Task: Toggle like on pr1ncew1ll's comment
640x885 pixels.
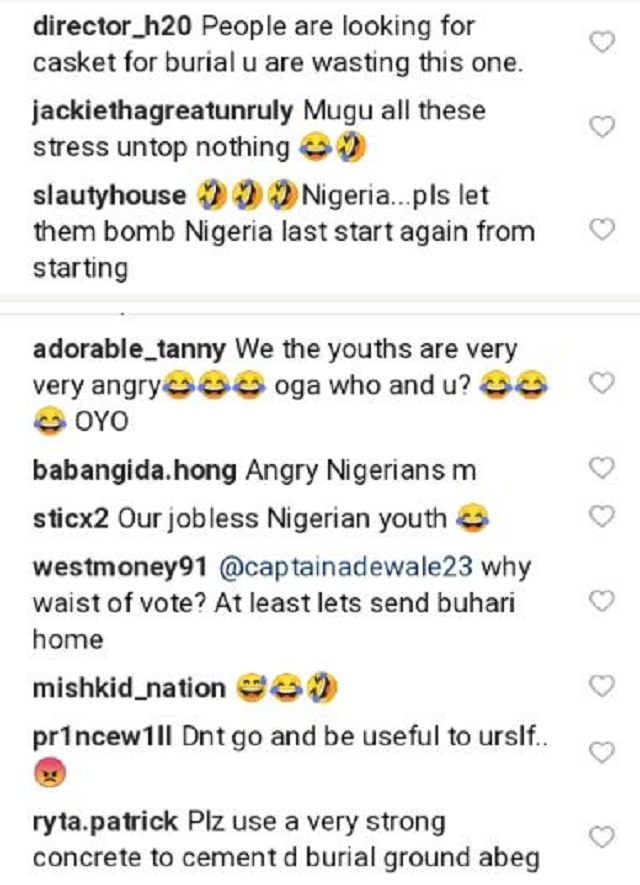Action: tap(600, 751)
